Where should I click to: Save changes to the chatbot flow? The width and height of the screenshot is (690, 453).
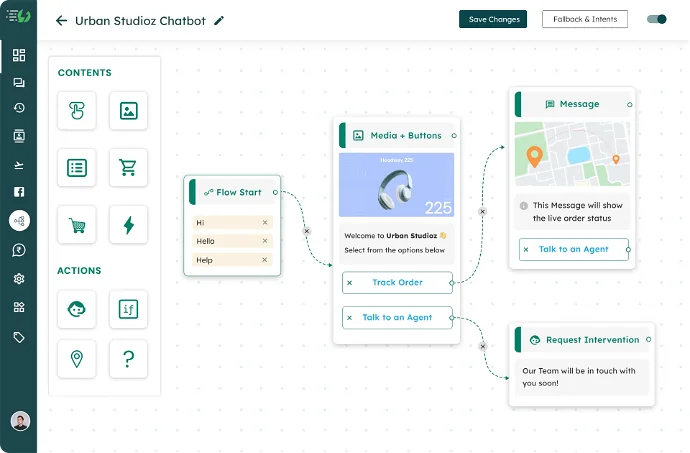point(493,19)
